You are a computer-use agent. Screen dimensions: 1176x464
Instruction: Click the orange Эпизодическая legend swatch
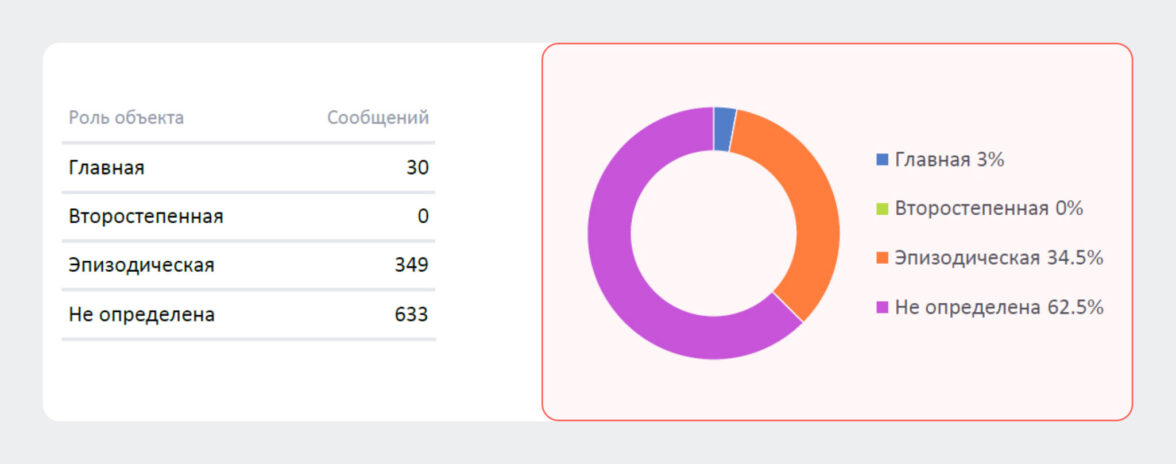click(x=881, y=258)
